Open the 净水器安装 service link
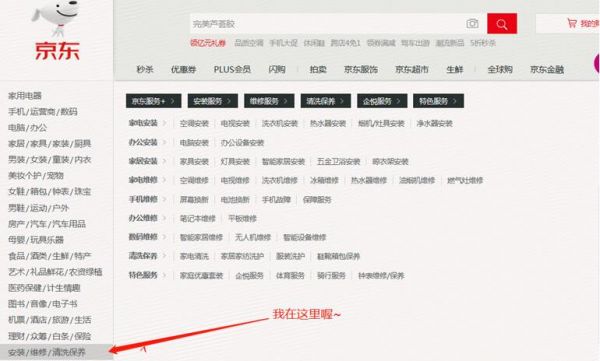Screen dimensions: 600x361 435,123
